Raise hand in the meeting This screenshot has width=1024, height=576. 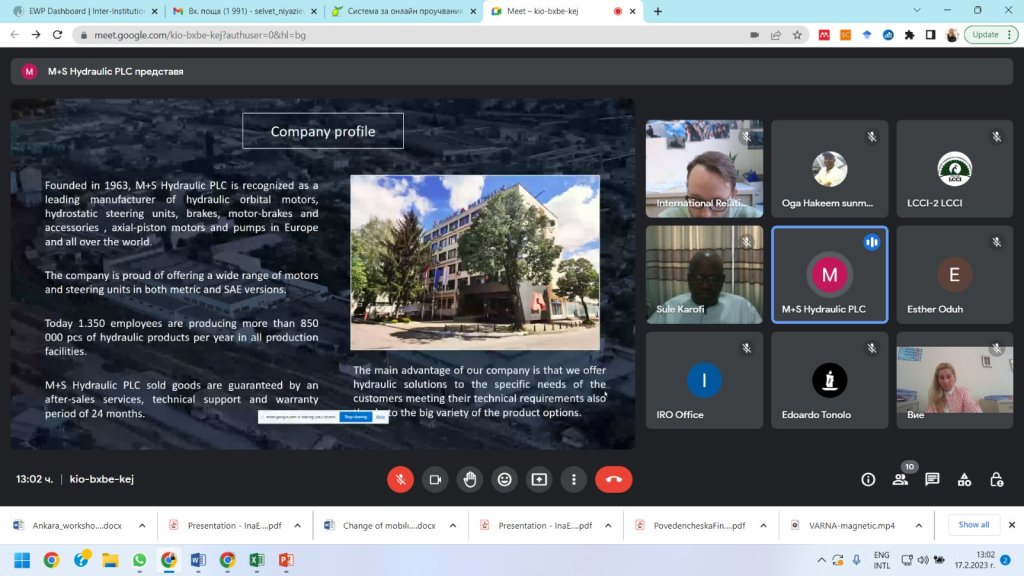[470, 479]
